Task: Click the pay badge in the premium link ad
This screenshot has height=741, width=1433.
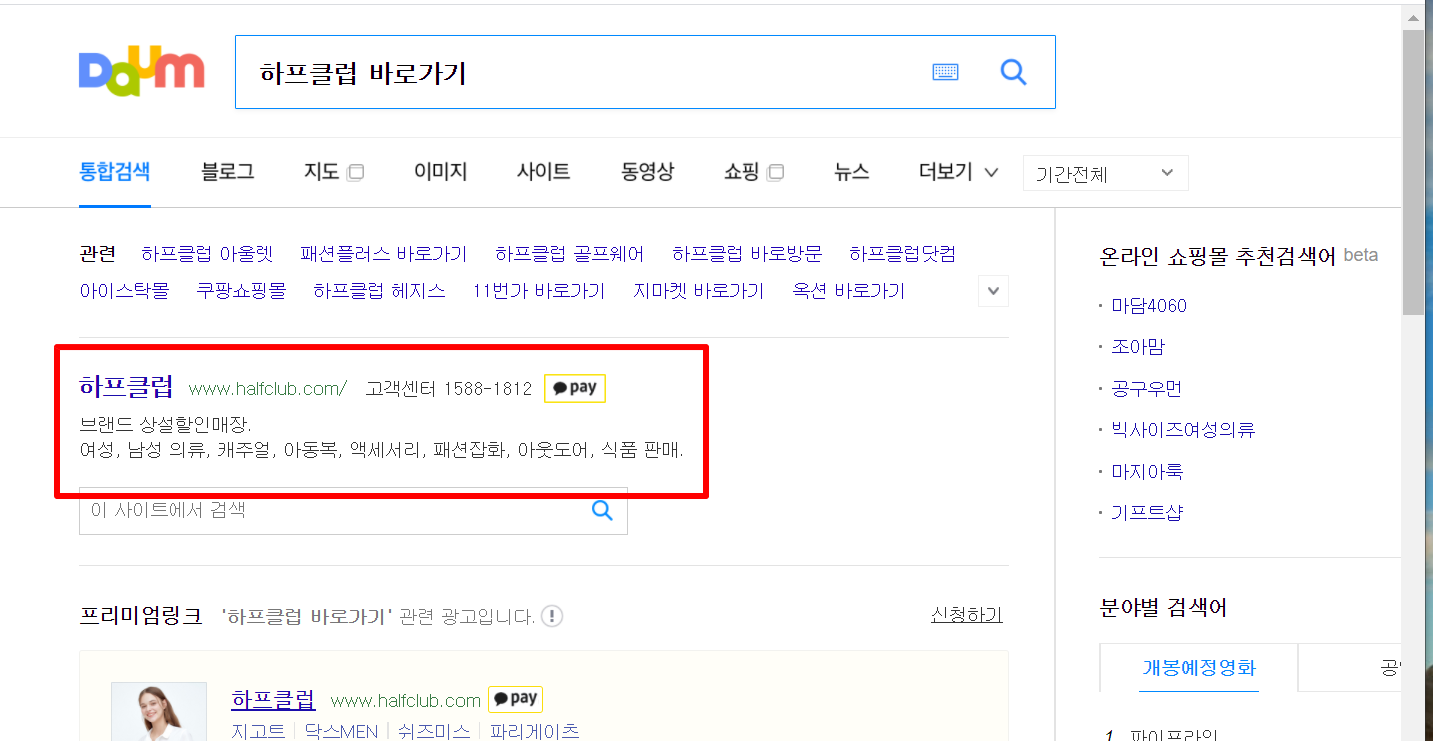Action: [515, 699]
